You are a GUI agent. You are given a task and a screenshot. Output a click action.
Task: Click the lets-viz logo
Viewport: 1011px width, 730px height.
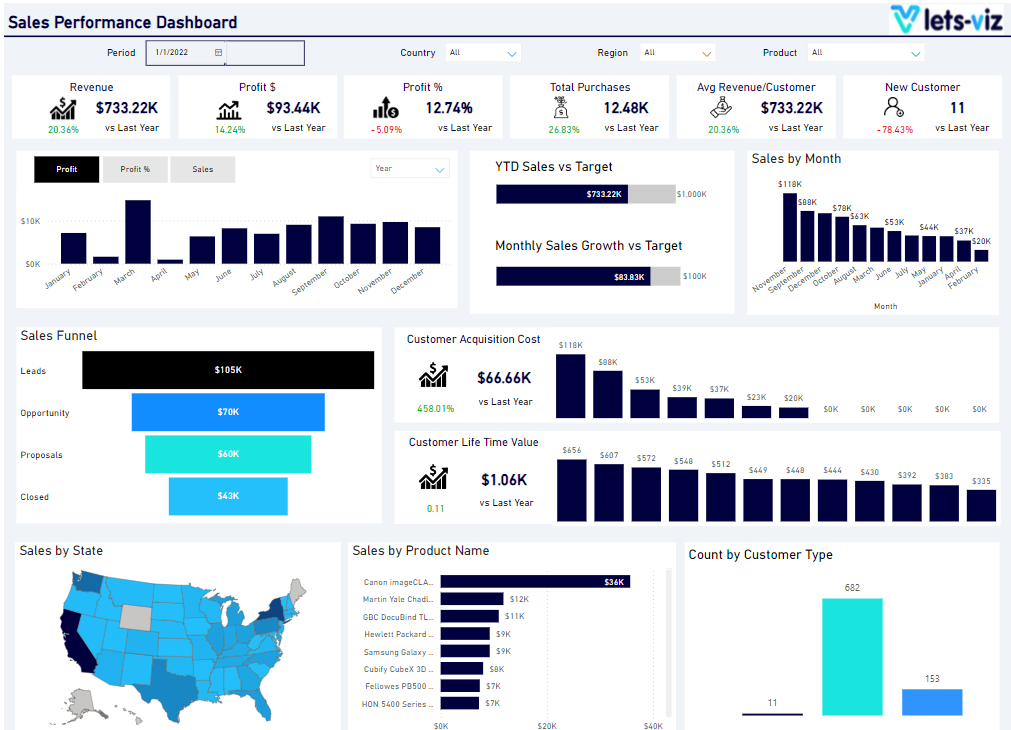(x=947, y=17)
